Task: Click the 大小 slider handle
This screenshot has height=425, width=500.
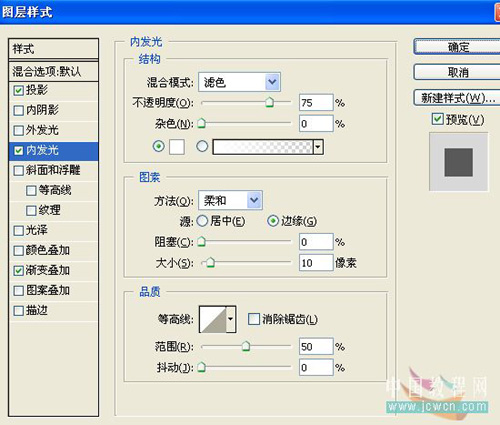Action: coord(210,263)
